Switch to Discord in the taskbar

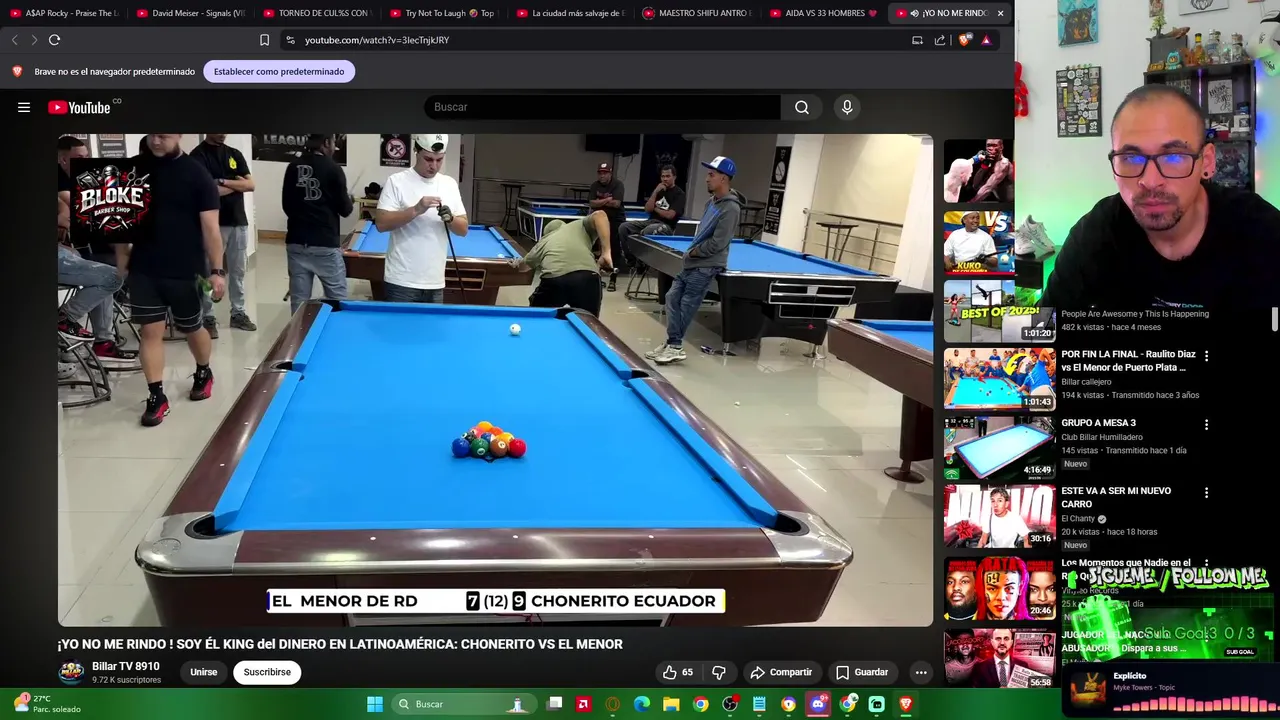coord(818,704)
